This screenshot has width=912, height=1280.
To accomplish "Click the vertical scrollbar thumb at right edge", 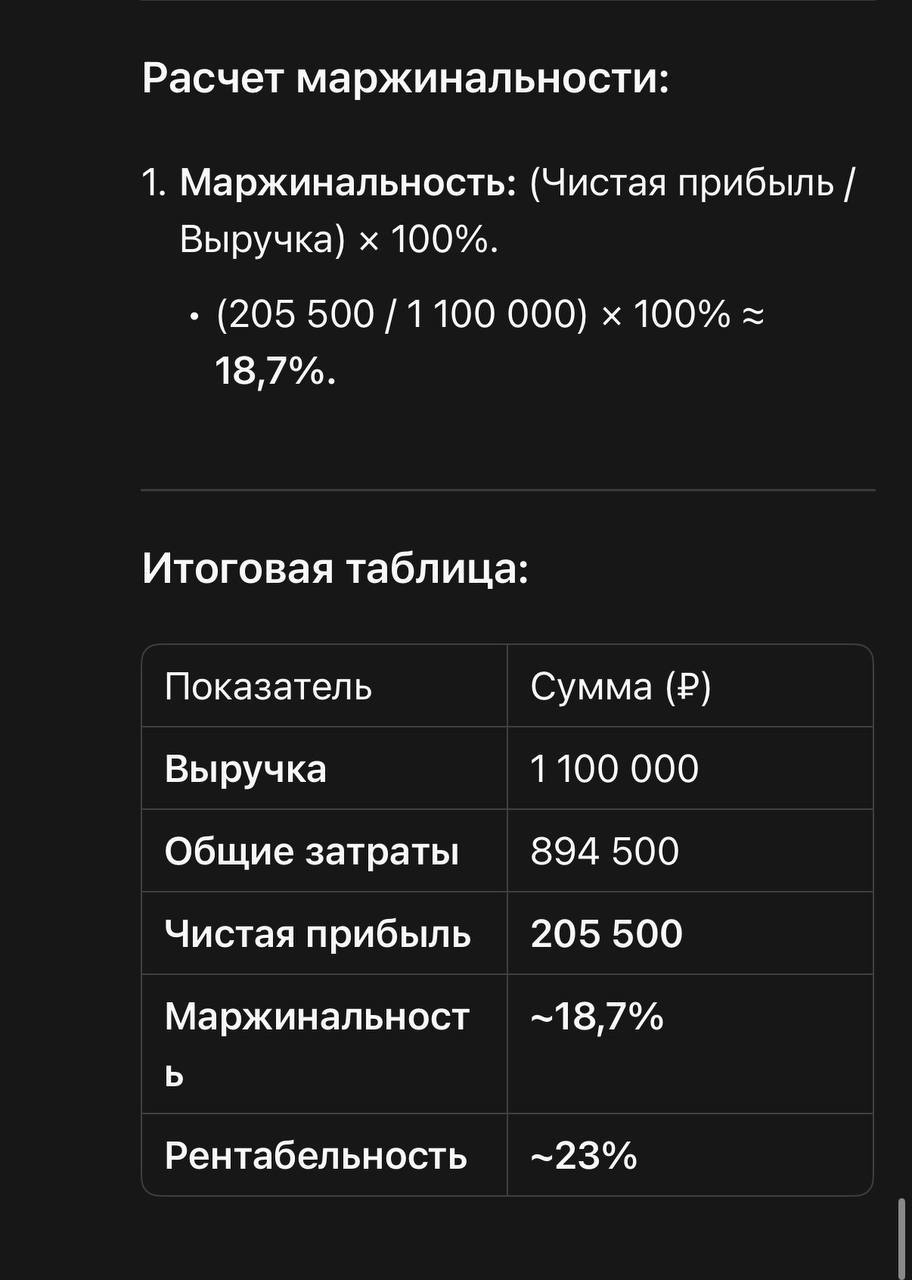I will point(902,1238).
